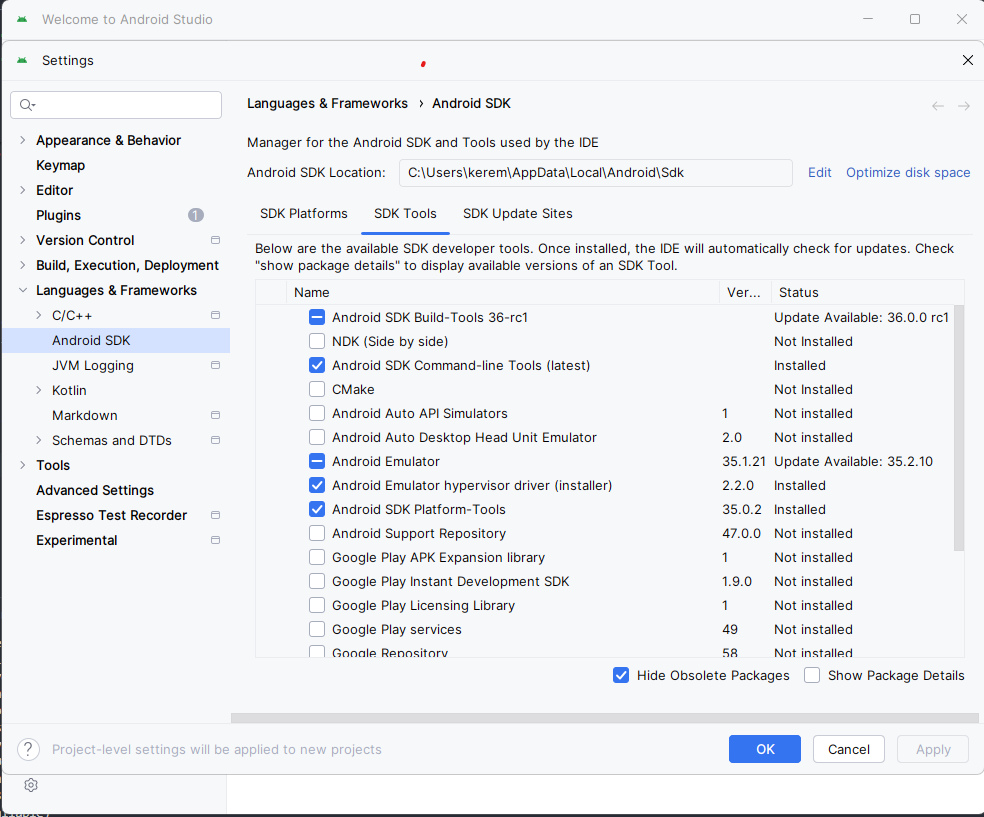Navigate back using the left arrow icon

(x=937, y=105)
